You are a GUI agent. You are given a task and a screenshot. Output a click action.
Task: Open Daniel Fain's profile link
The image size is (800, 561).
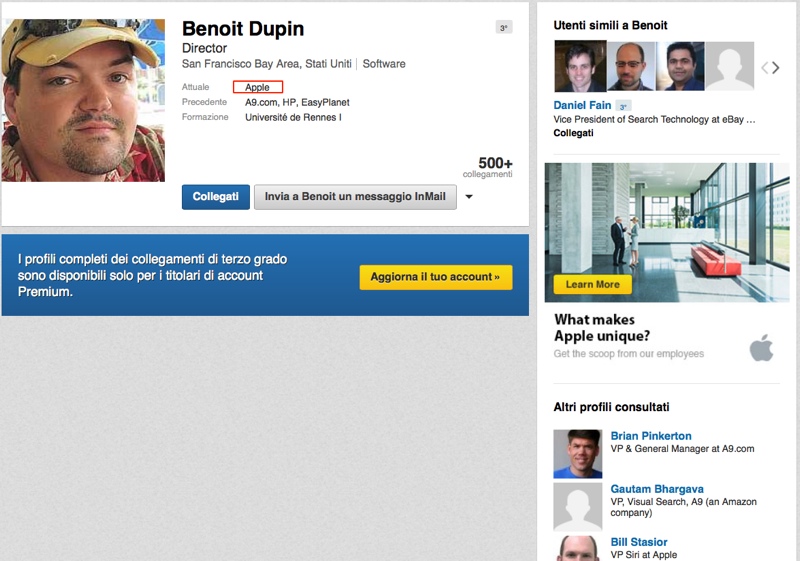(x=582, y=105)
